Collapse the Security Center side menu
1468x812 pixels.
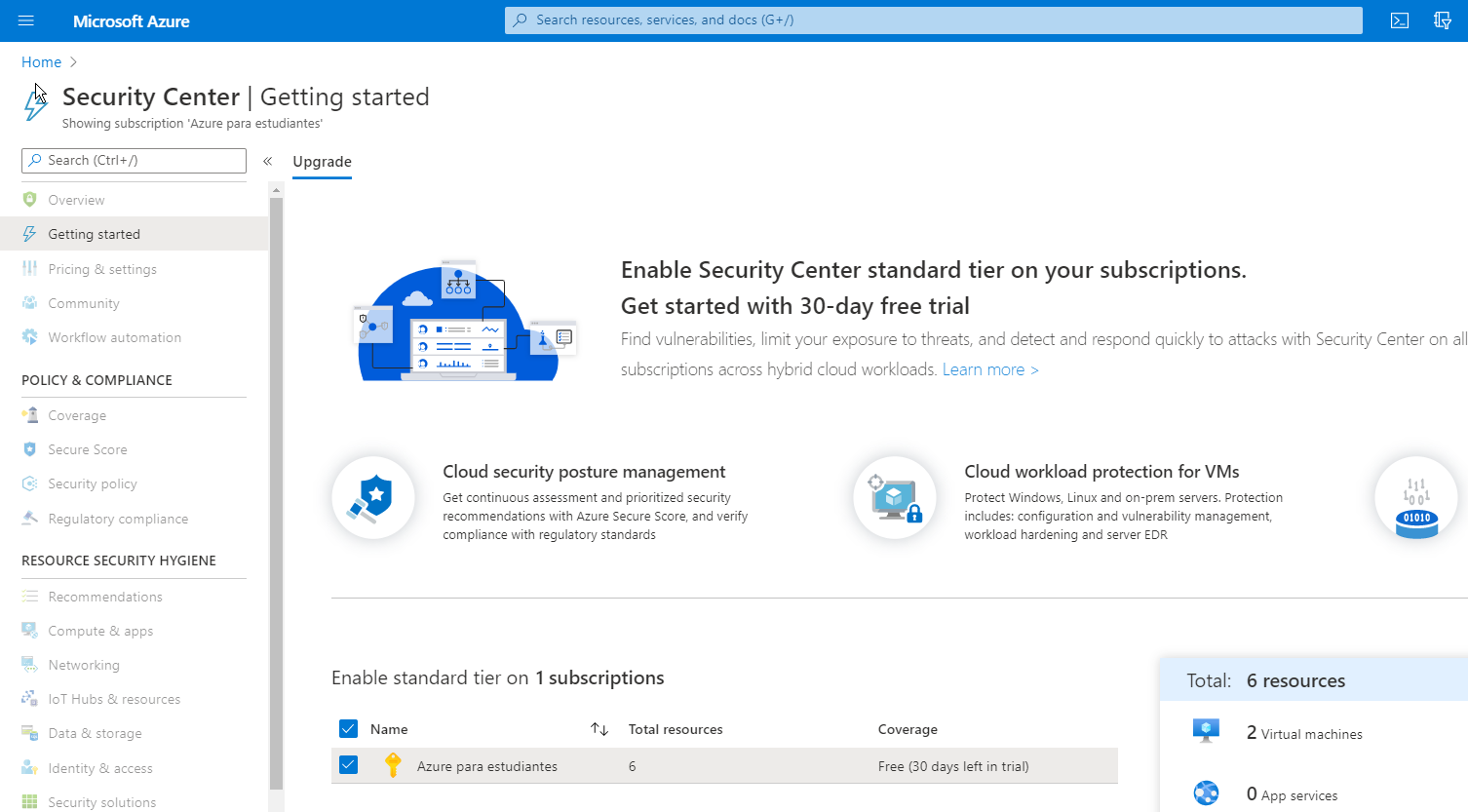[x=267, y=161]
